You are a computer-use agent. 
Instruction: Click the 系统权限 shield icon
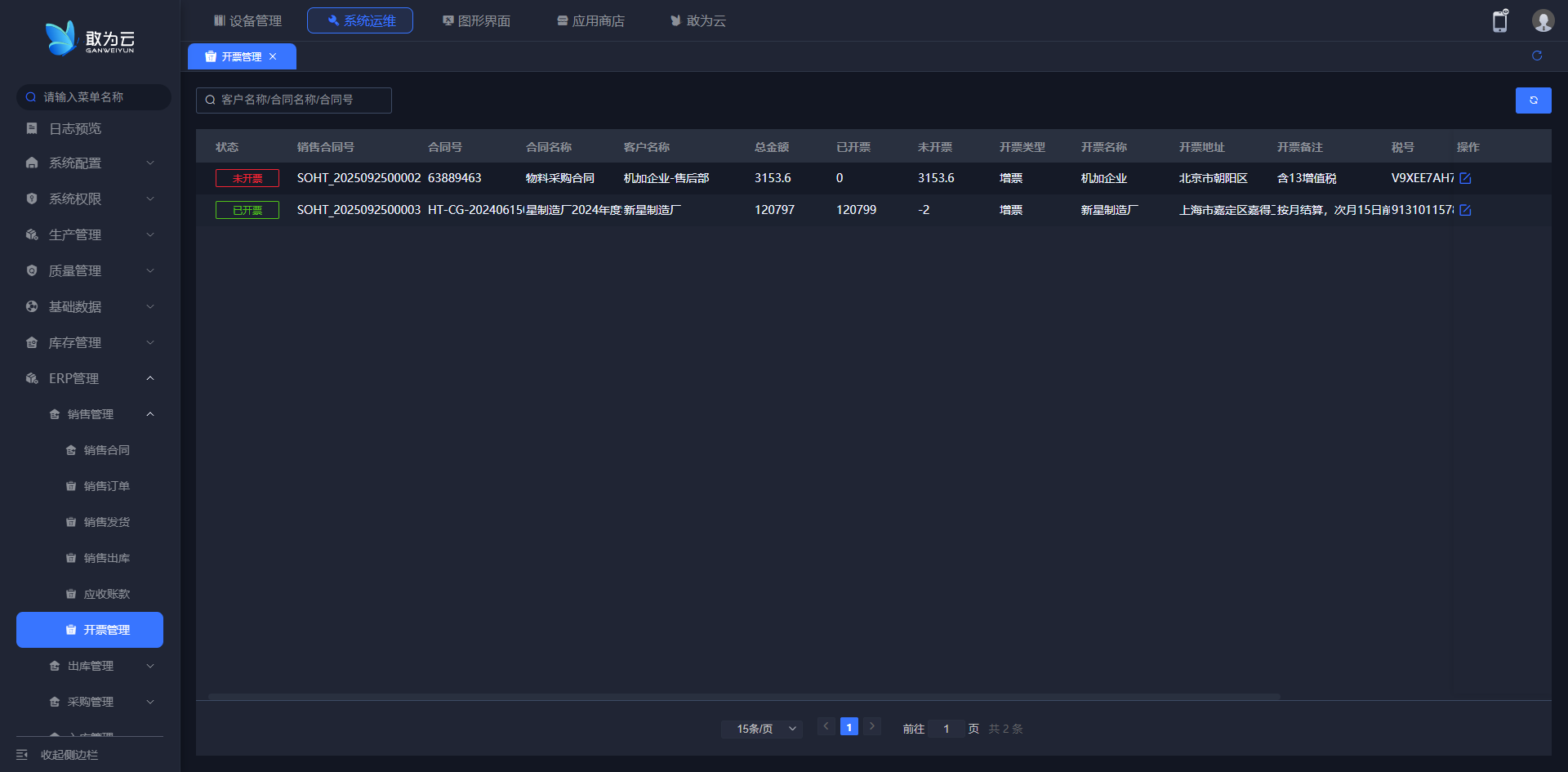tap(32, 199)
